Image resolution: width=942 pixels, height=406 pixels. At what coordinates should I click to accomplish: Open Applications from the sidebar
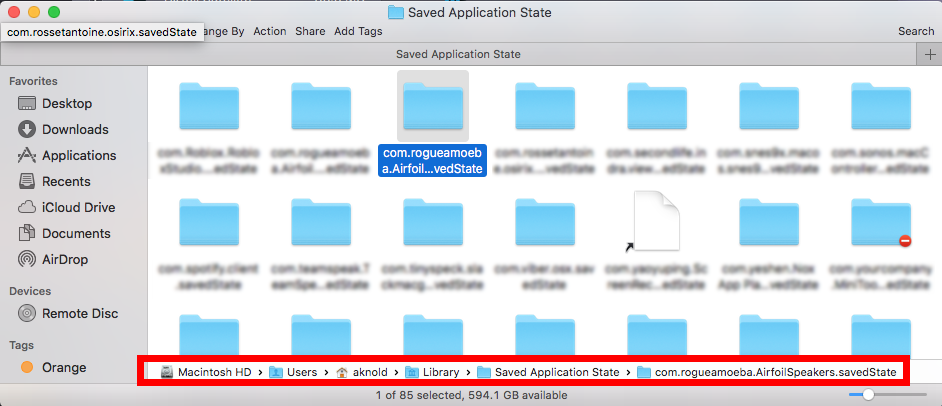coord(67,155)
